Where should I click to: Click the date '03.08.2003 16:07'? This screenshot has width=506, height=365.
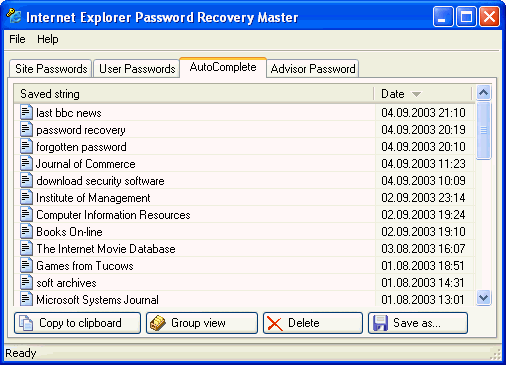423,249
